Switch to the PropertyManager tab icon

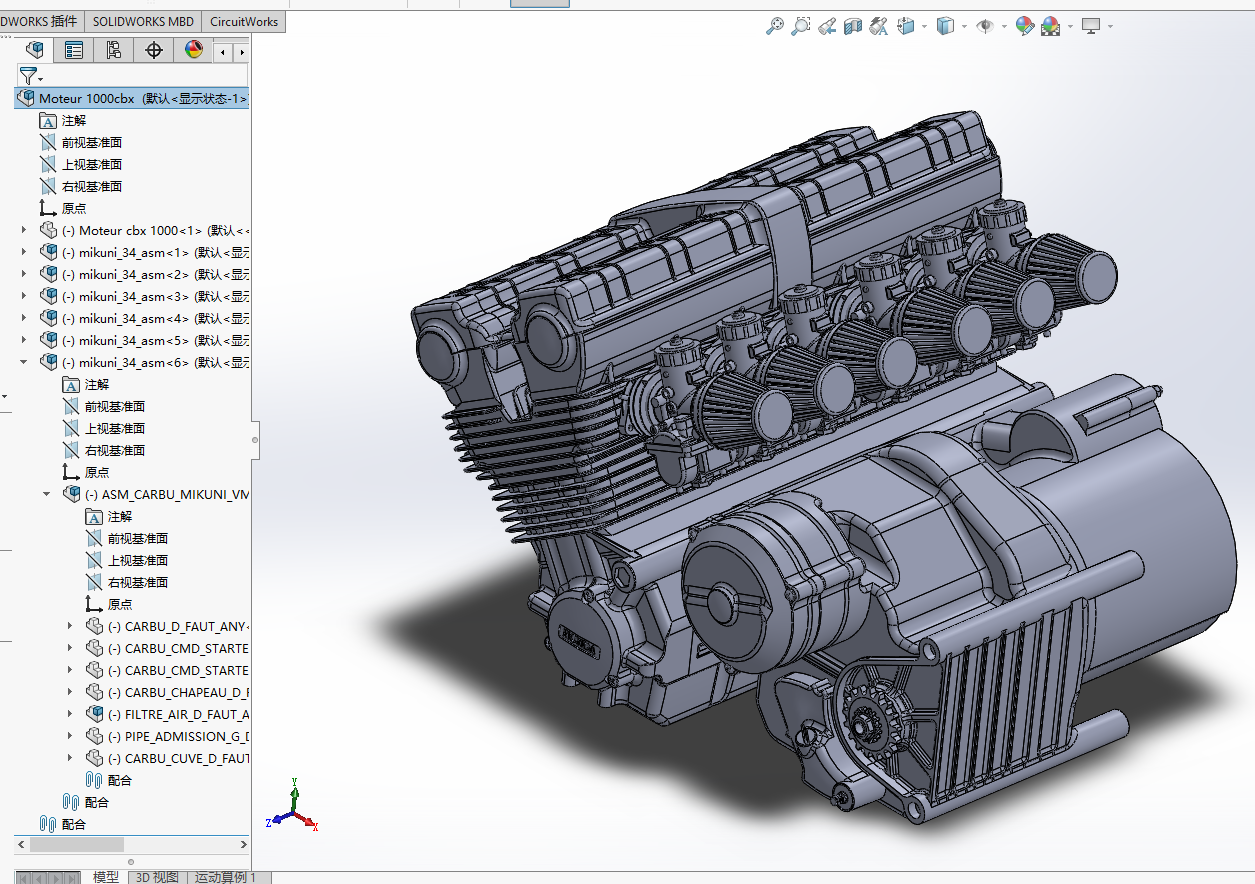tap(74, 50)
